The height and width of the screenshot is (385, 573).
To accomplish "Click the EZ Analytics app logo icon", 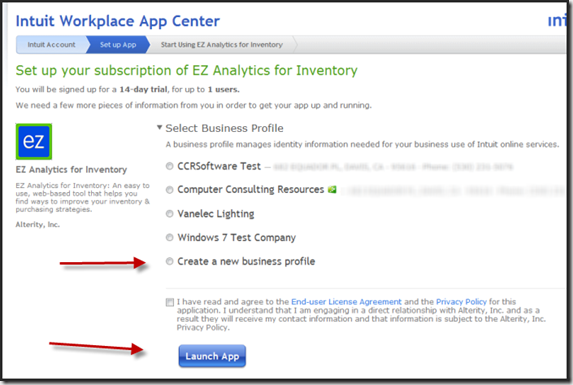I will [34, 142].
